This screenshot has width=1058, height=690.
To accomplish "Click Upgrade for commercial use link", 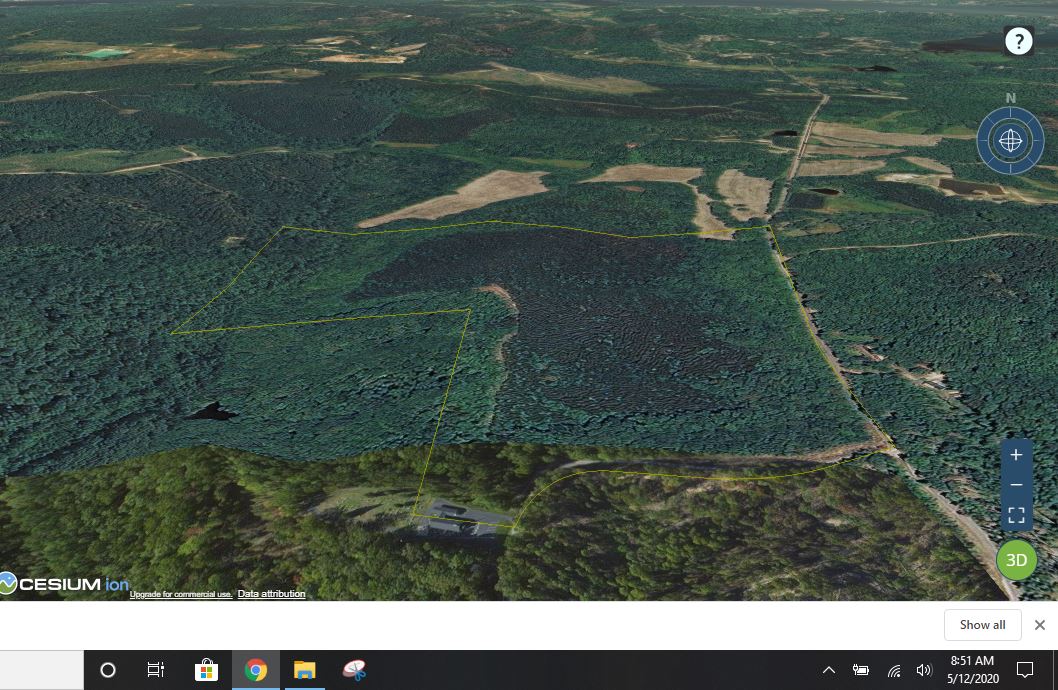I will click(x=181, y=595).
